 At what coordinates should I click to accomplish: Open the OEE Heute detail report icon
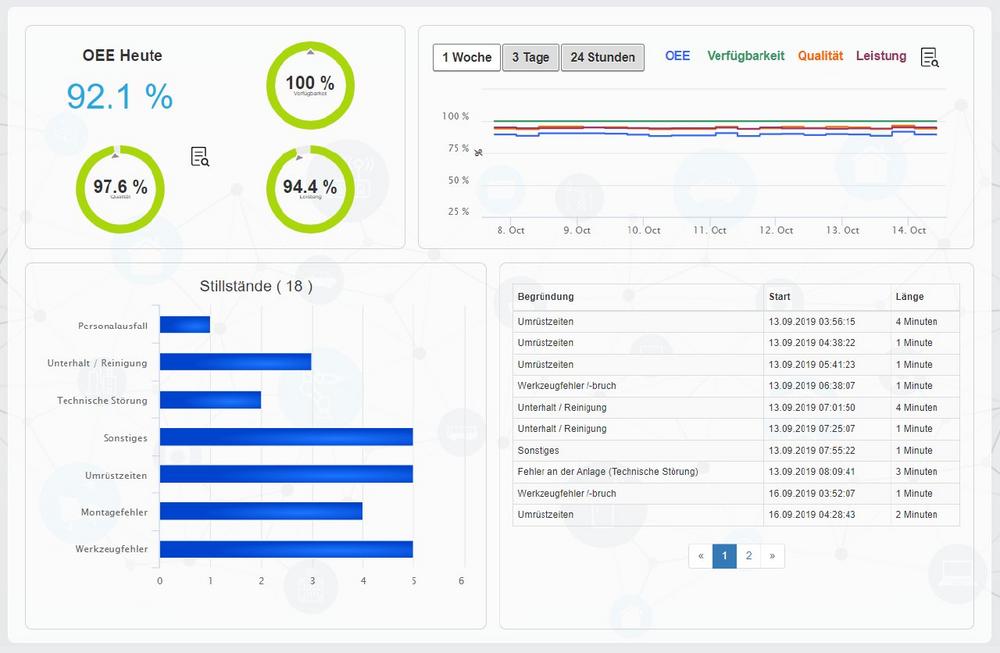click(x=200, y=156)
